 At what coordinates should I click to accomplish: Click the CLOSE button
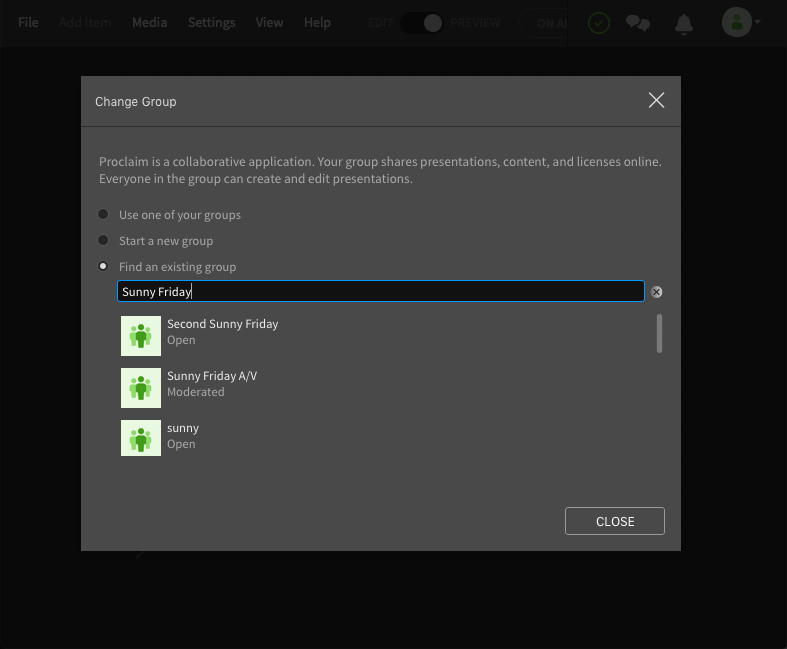pyautogui.click(x=615, y=521)
